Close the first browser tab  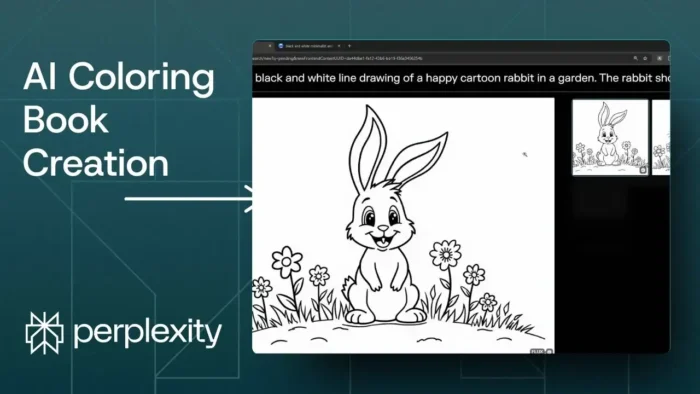(270, 46)
